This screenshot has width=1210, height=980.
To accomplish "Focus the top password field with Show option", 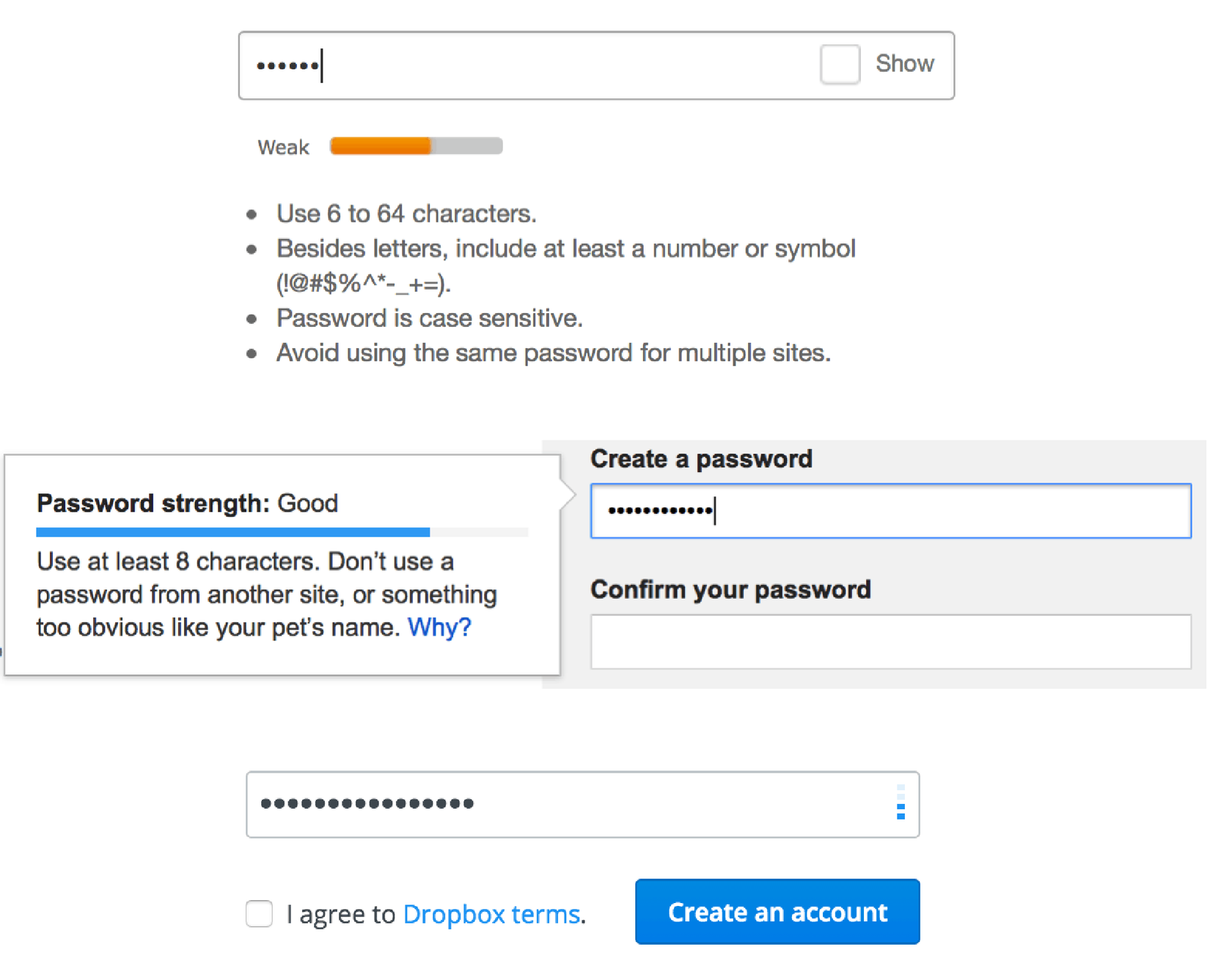I will (x=528, y=65).
